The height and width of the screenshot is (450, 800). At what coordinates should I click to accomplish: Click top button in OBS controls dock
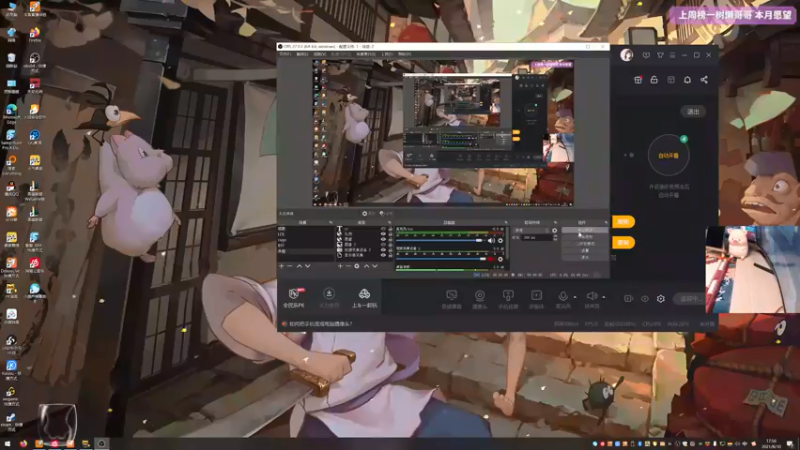[x=585, y=230]
